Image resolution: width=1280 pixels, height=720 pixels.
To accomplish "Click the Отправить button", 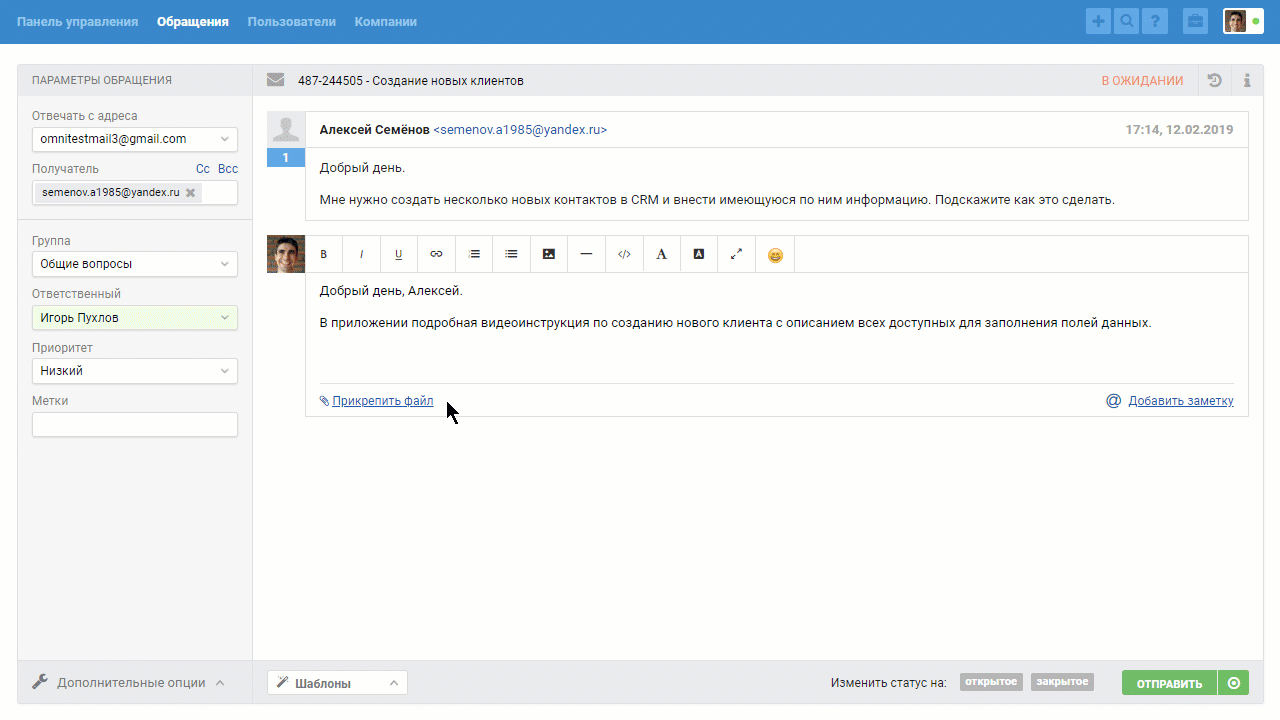I will (1169, 683).
